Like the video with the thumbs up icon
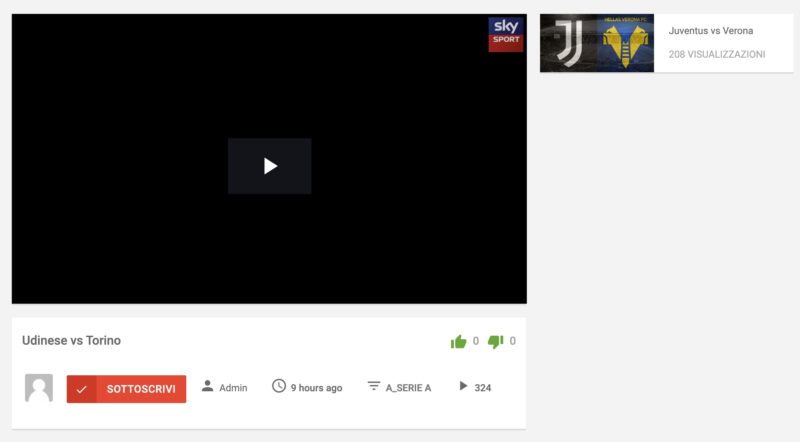This screenshot has height=442, width=800. coord(459,342)
